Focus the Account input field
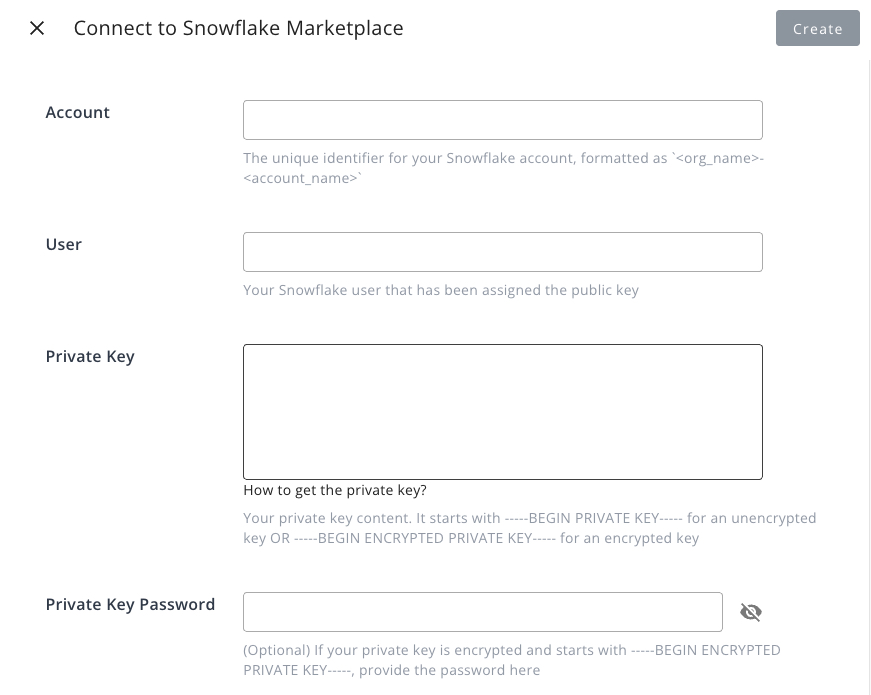Screen dimensions: 871x695 coord(502,120)
